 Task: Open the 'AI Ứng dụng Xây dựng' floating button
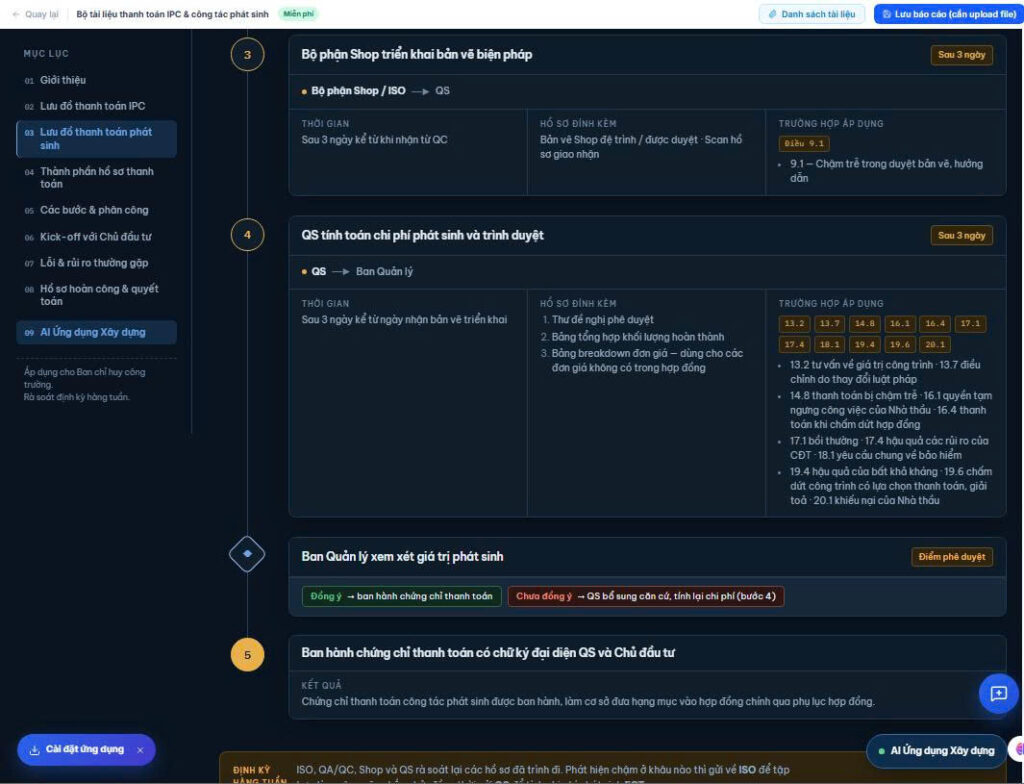pos(936,751)
